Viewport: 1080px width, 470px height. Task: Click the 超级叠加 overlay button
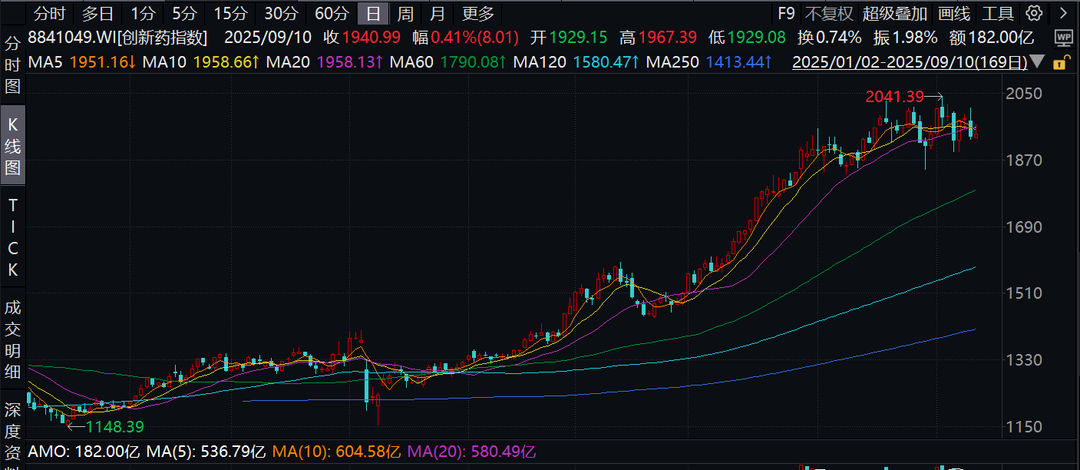click(x=896, y=13)
